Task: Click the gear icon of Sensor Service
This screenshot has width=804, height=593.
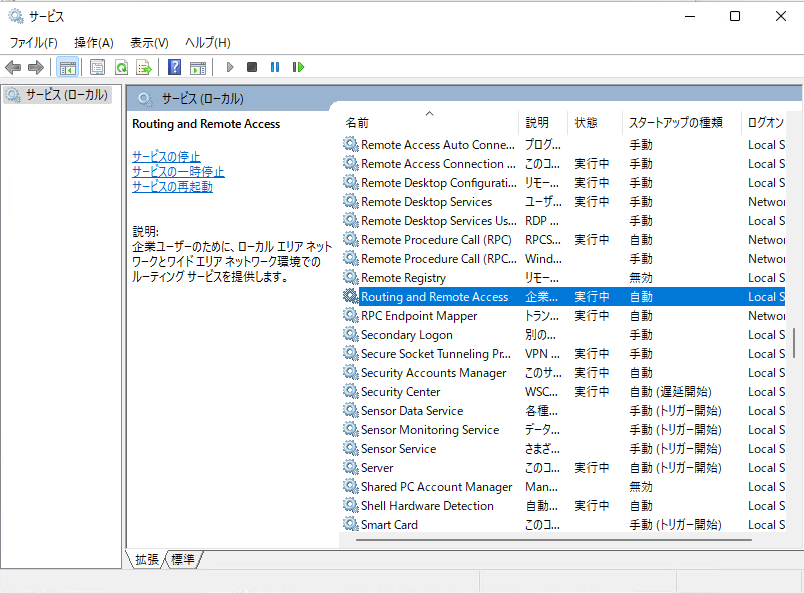Action: 351,448
